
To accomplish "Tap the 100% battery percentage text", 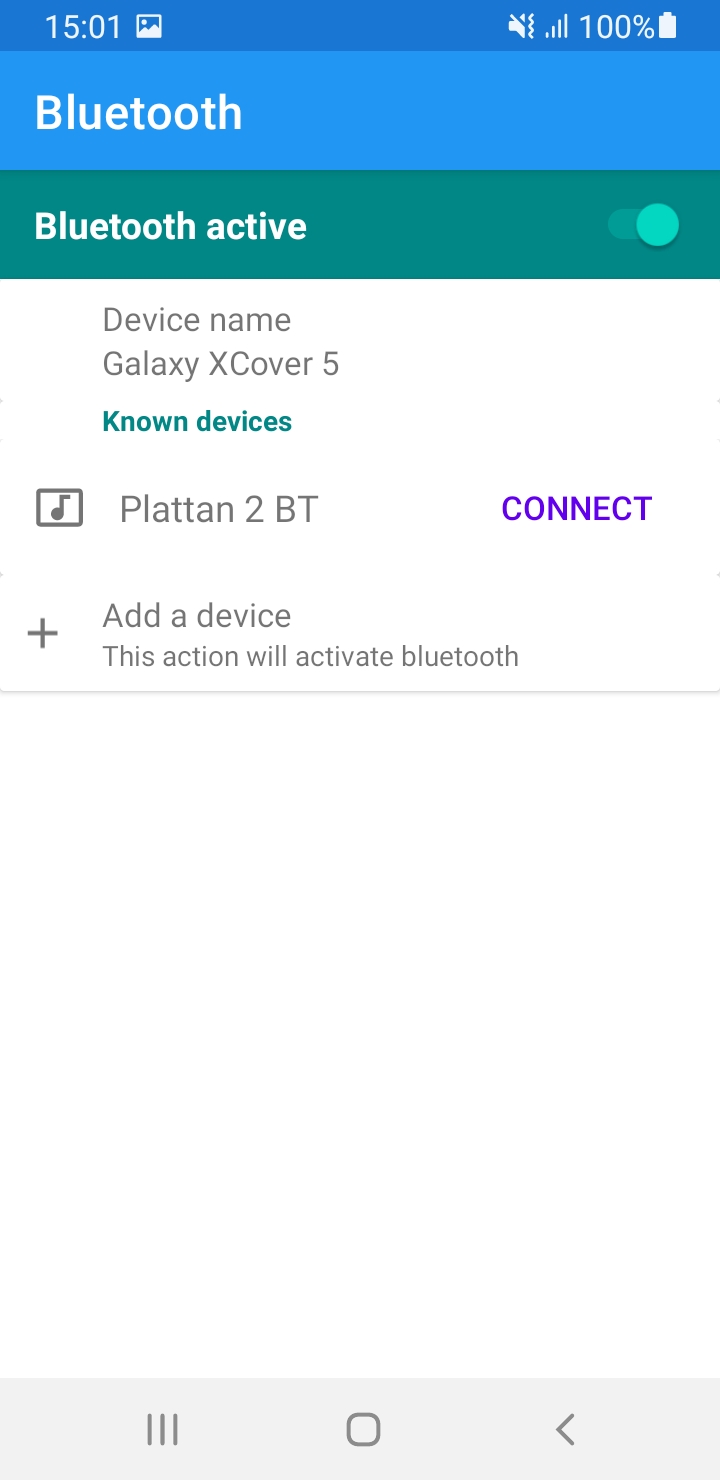I will 616,27.
